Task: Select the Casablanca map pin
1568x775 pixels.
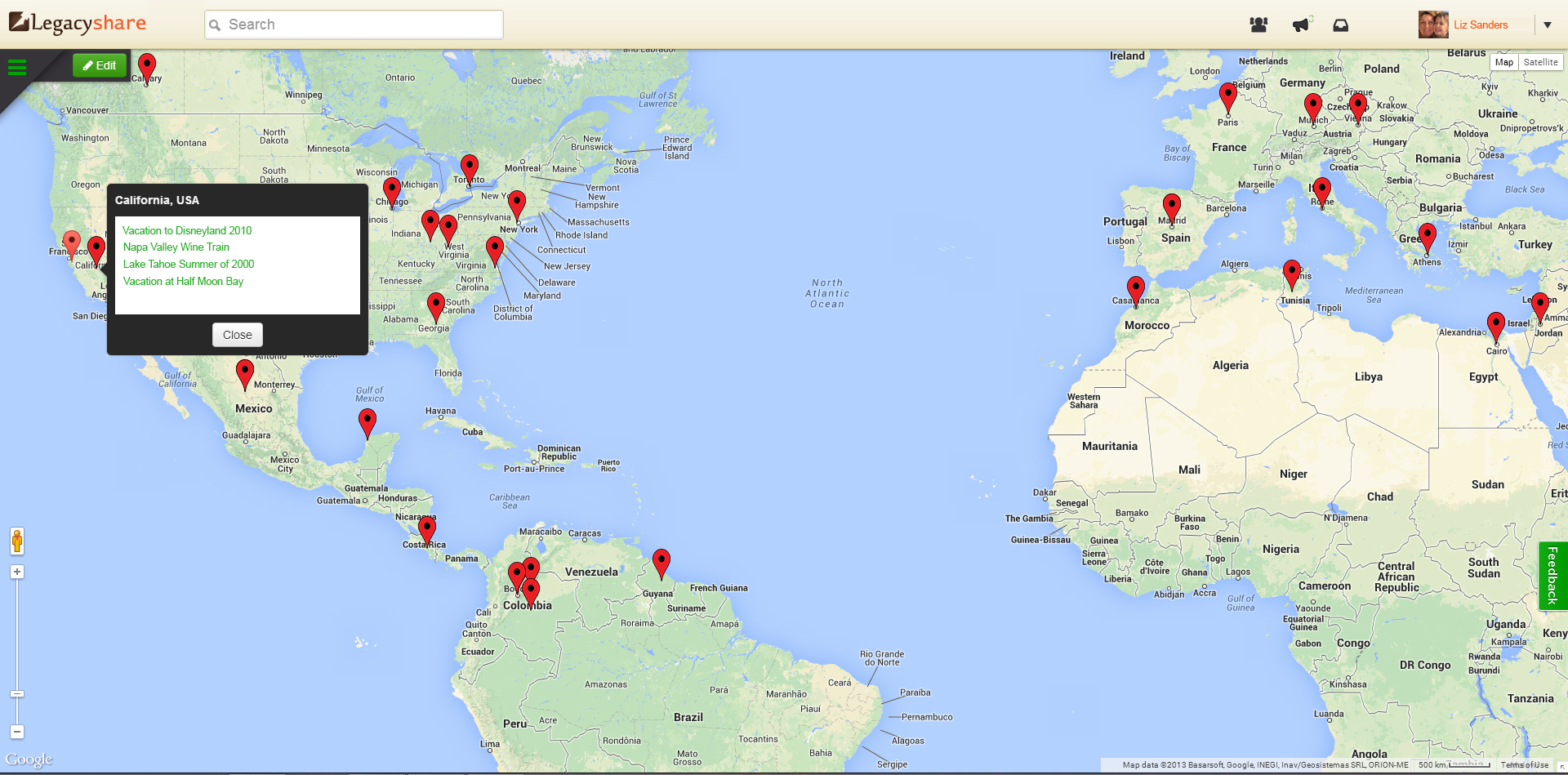Action: (1136, 292)
